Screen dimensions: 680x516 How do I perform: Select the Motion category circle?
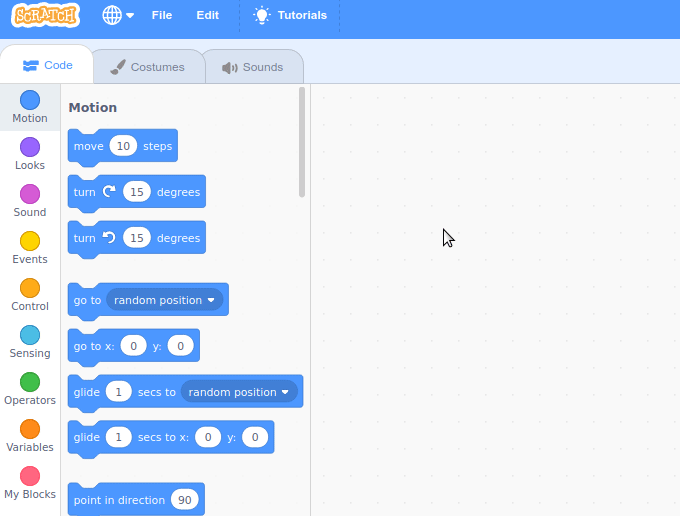(30, 100)
